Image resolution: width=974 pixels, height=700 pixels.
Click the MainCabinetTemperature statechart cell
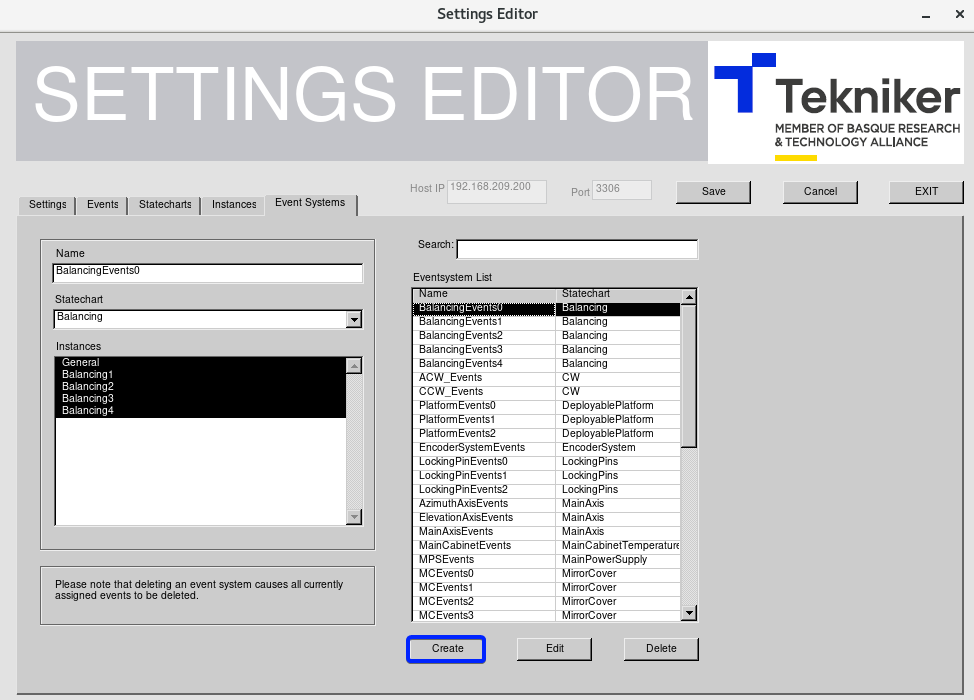618,545
